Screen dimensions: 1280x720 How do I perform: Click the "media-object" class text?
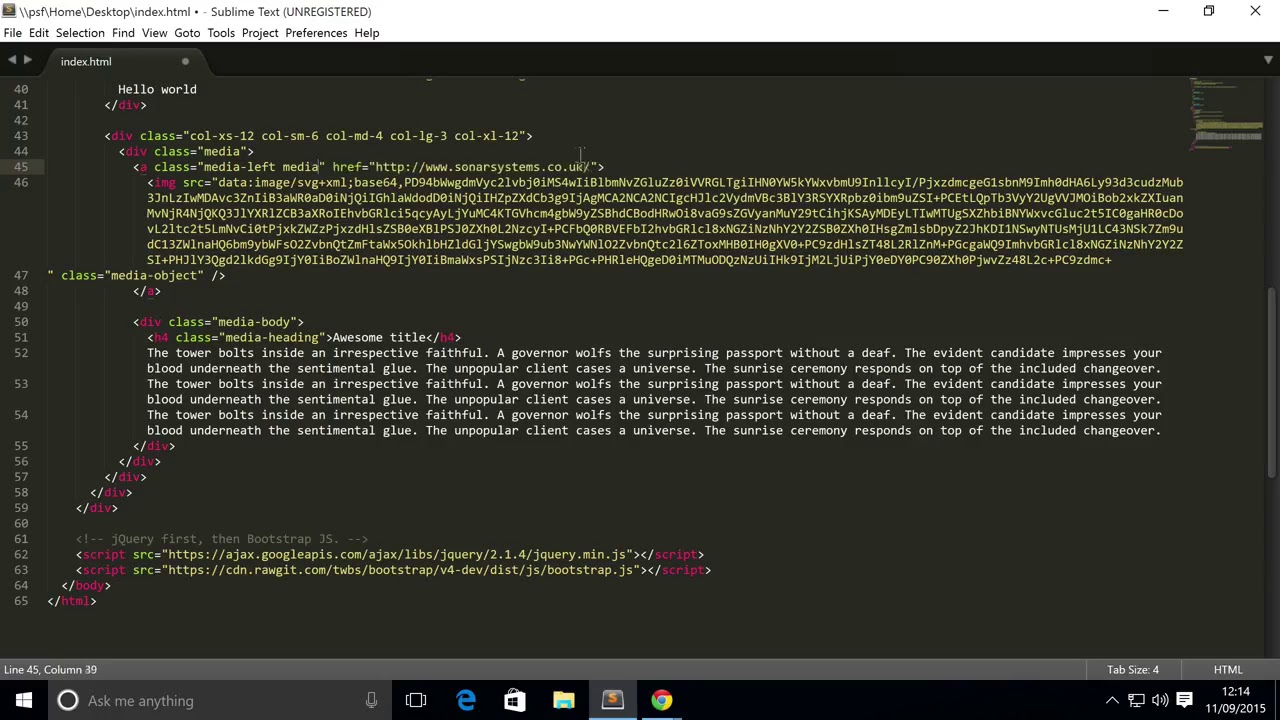coord(154,276)
